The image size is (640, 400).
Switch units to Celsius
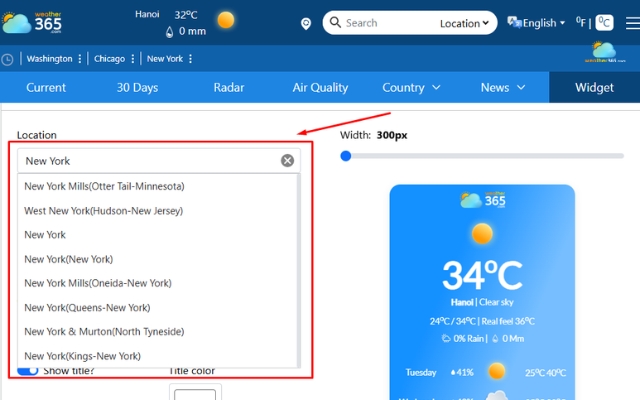point(605,22)
